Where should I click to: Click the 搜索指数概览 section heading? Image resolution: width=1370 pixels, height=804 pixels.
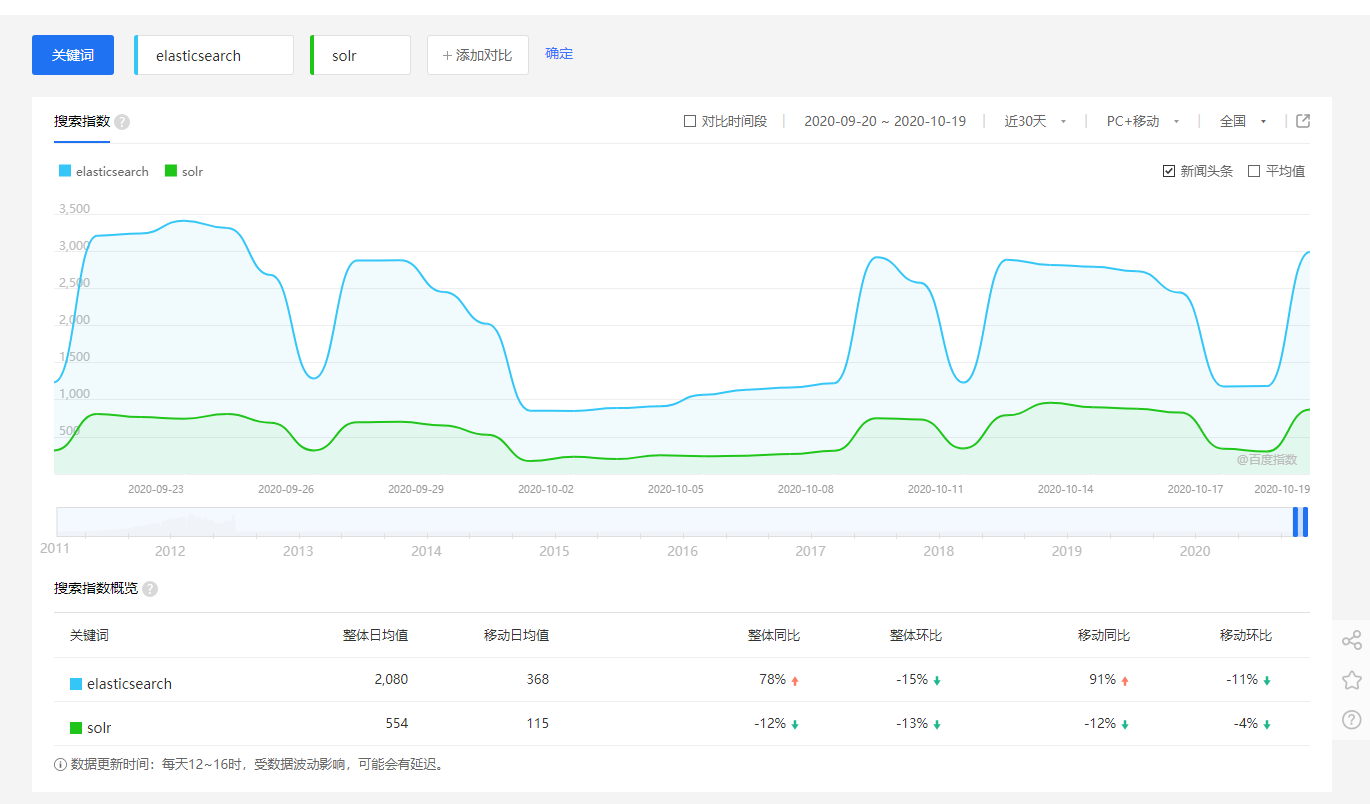[96, 589]
